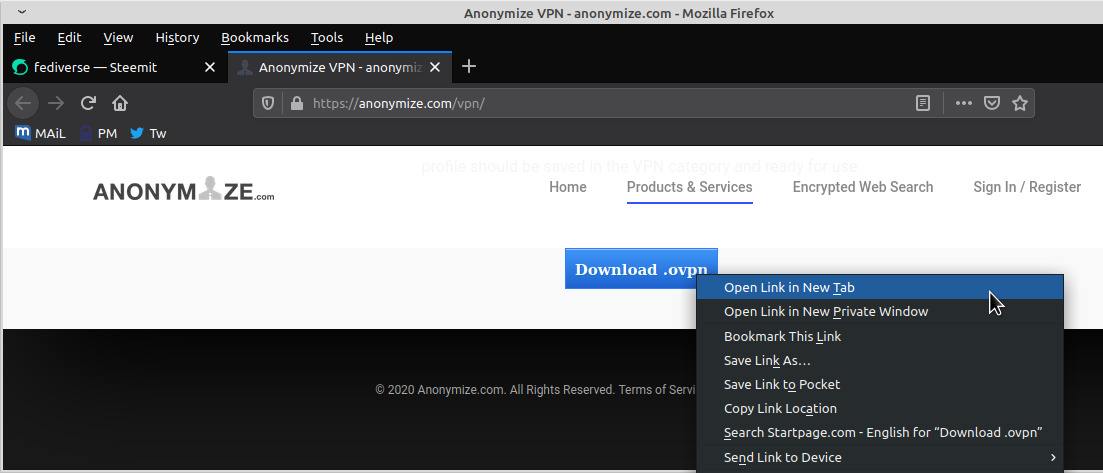Open the View menu
The height and width of the screenshot is (473, 1103).
[x=118, y=37]
